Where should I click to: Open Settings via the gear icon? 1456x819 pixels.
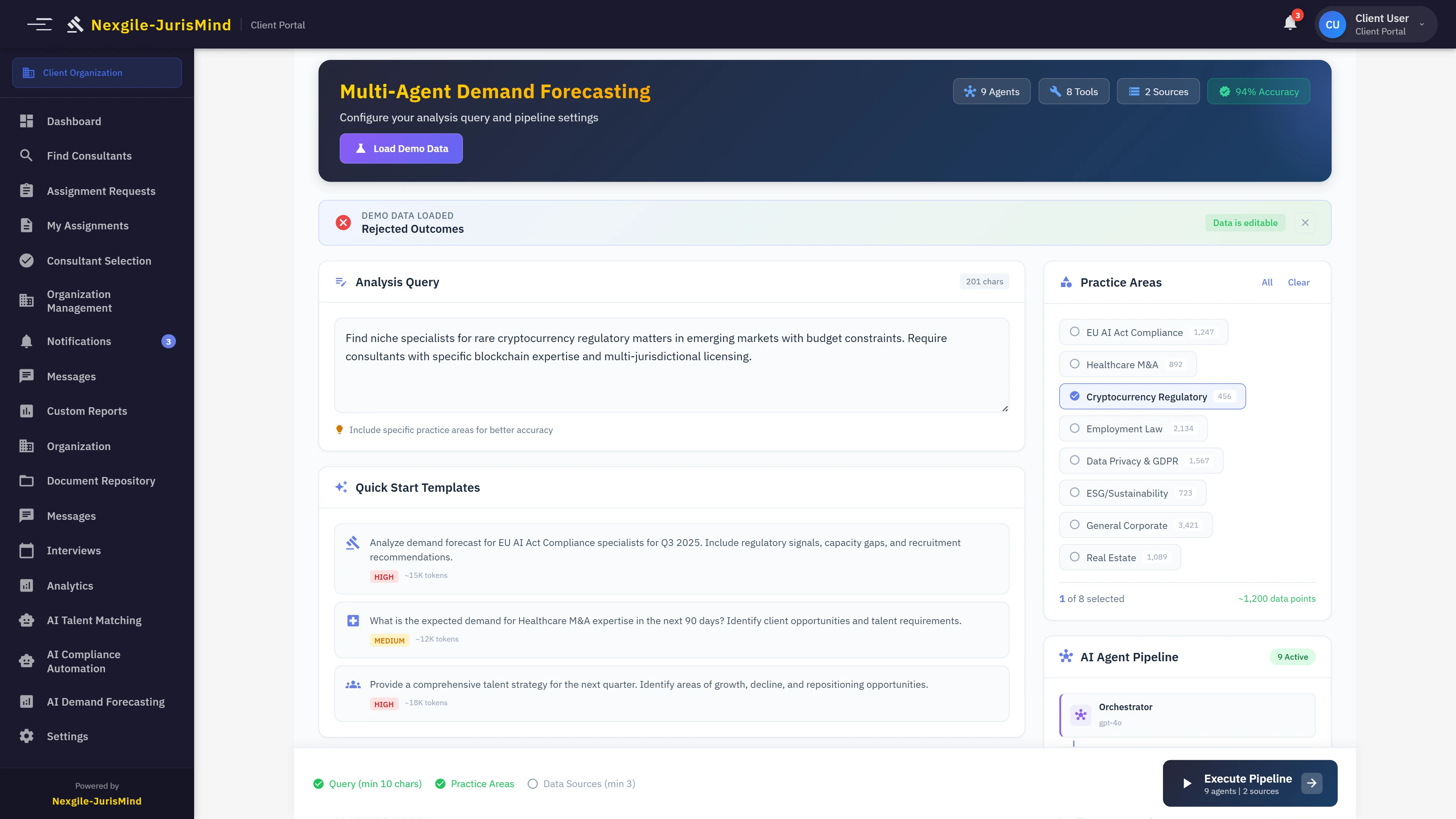[x=27, y=736]
